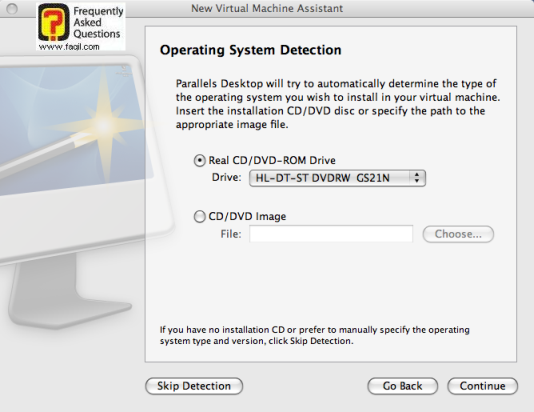Click the New Virtual Machine Assistant title
Screen dimensions: 534x412
point(267,8)
